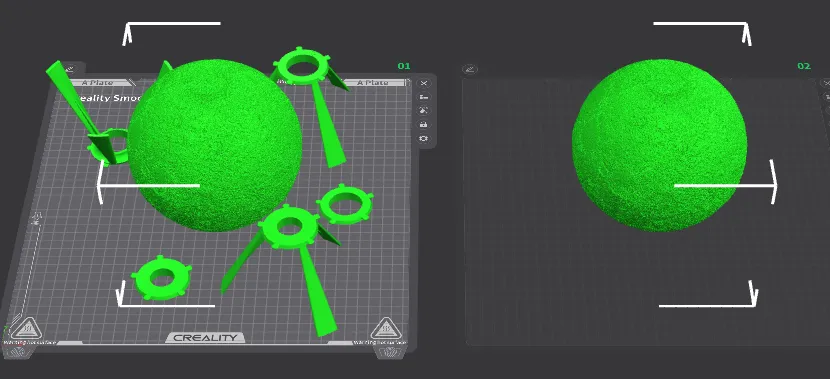Click the left A Plate label tab

pyautogui.click(x=101, y=83)
